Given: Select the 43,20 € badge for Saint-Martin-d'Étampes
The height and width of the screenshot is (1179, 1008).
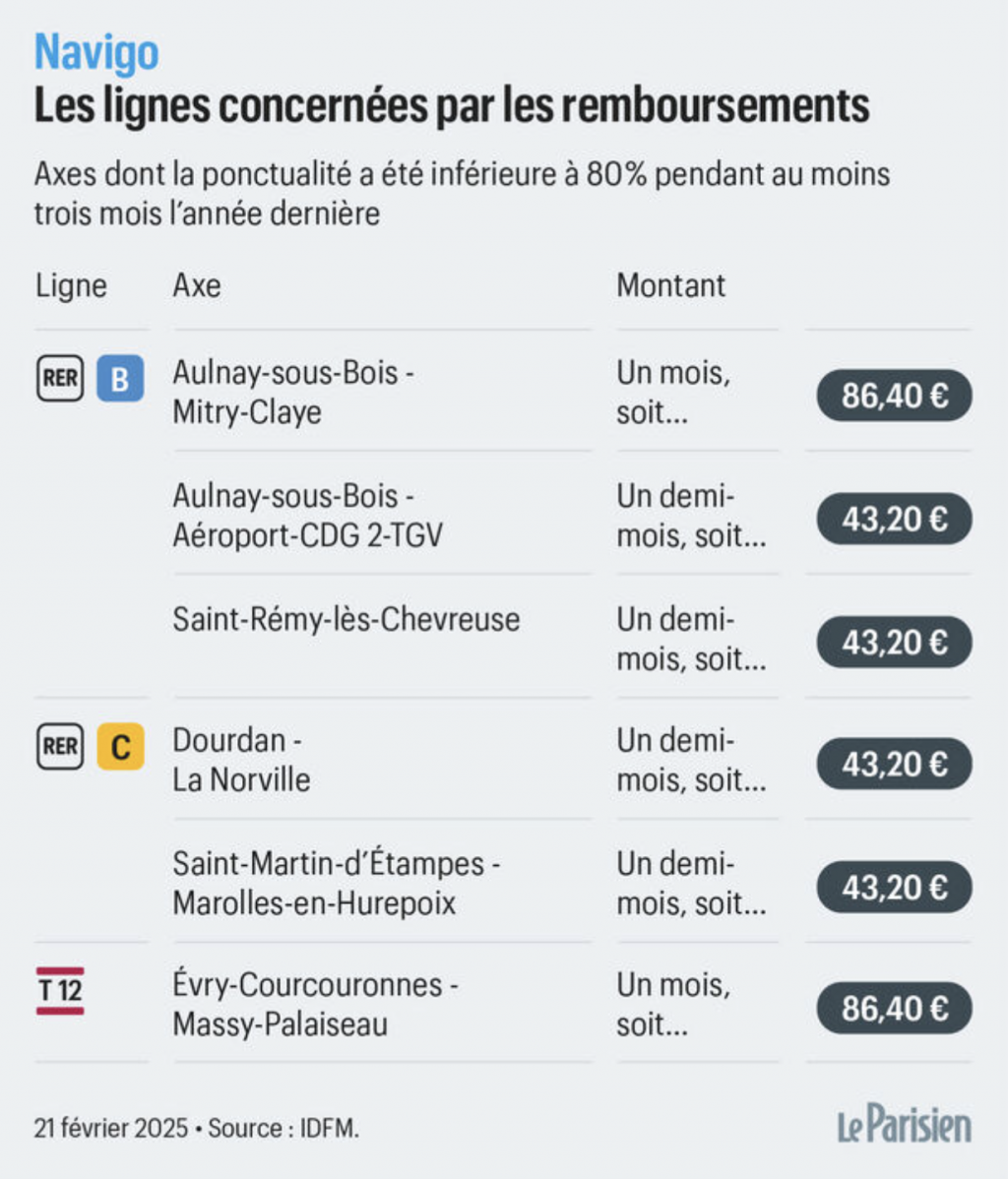Looking at the screenshot, I should tap(895, 888).
